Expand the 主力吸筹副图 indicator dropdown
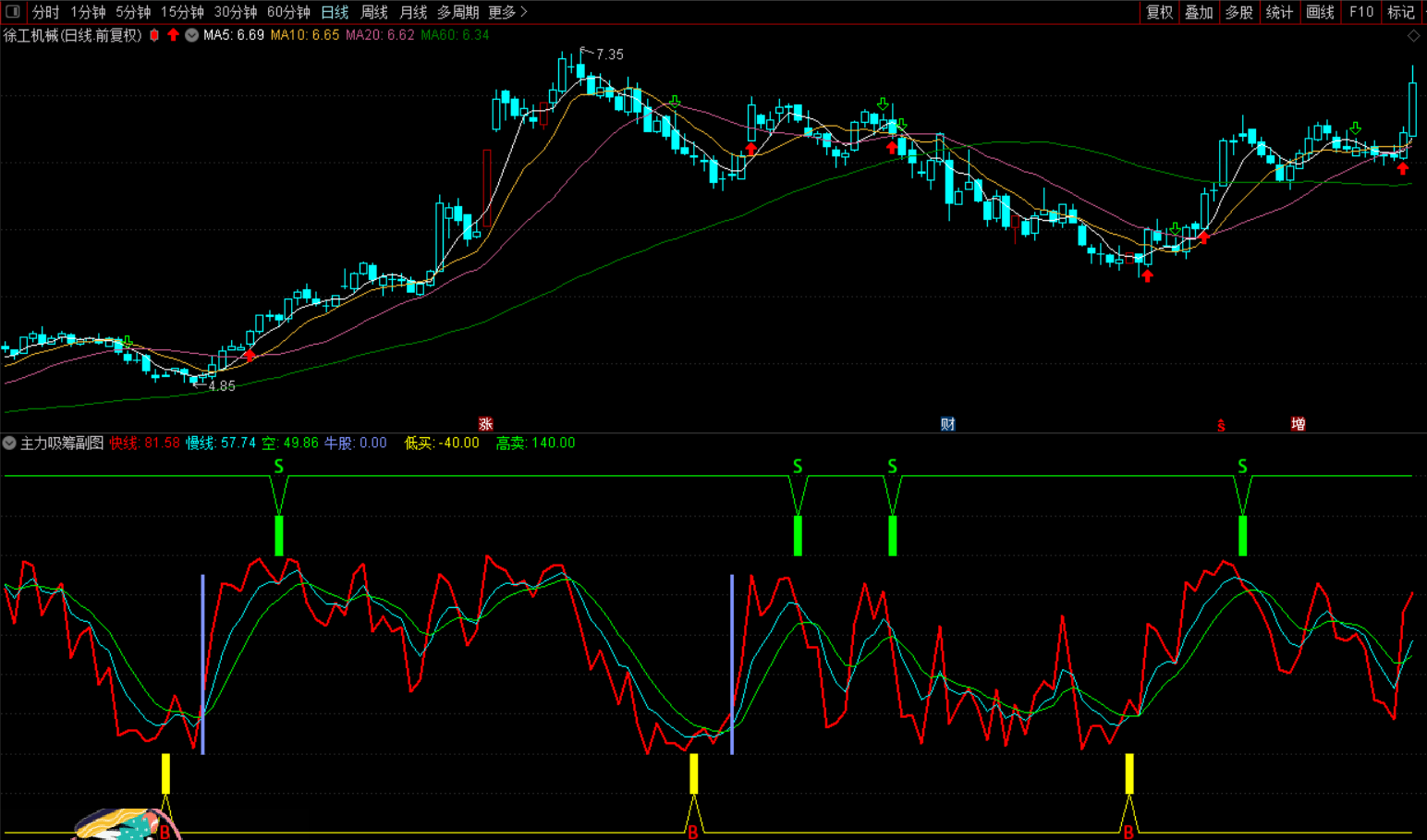Viewport: 1427px width, 840px height. (x=9, y=443)
